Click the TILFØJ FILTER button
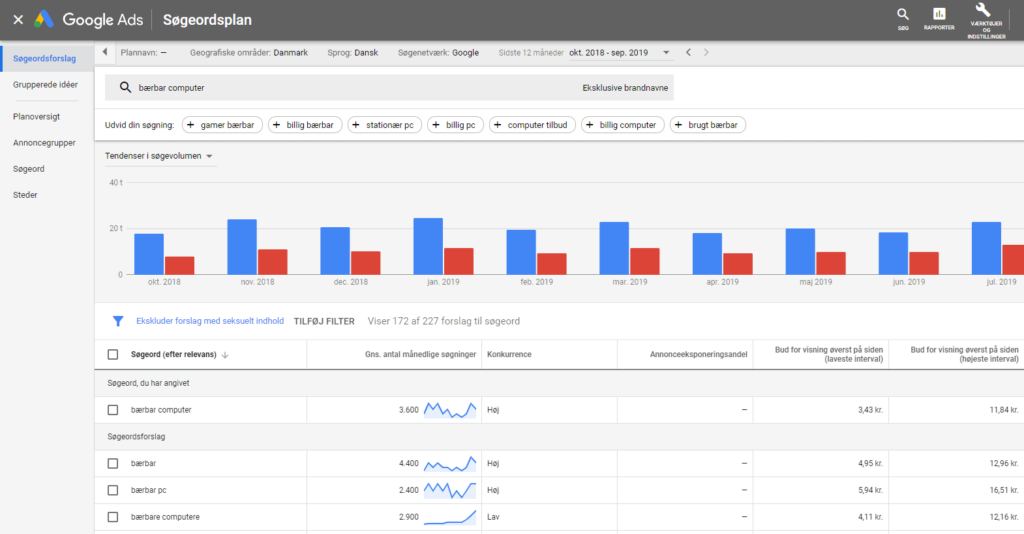 pos(324,321)
